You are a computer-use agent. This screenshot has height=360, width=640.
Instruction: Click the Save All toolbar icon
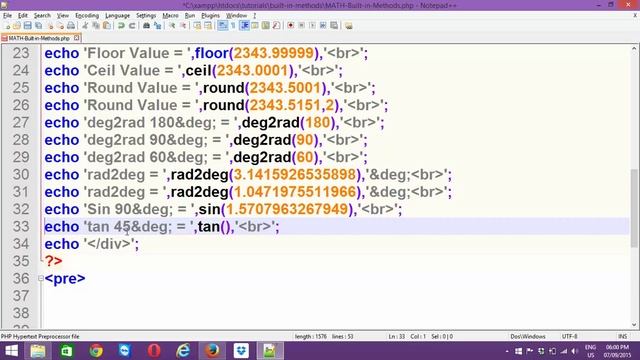(x=38, y=26)
